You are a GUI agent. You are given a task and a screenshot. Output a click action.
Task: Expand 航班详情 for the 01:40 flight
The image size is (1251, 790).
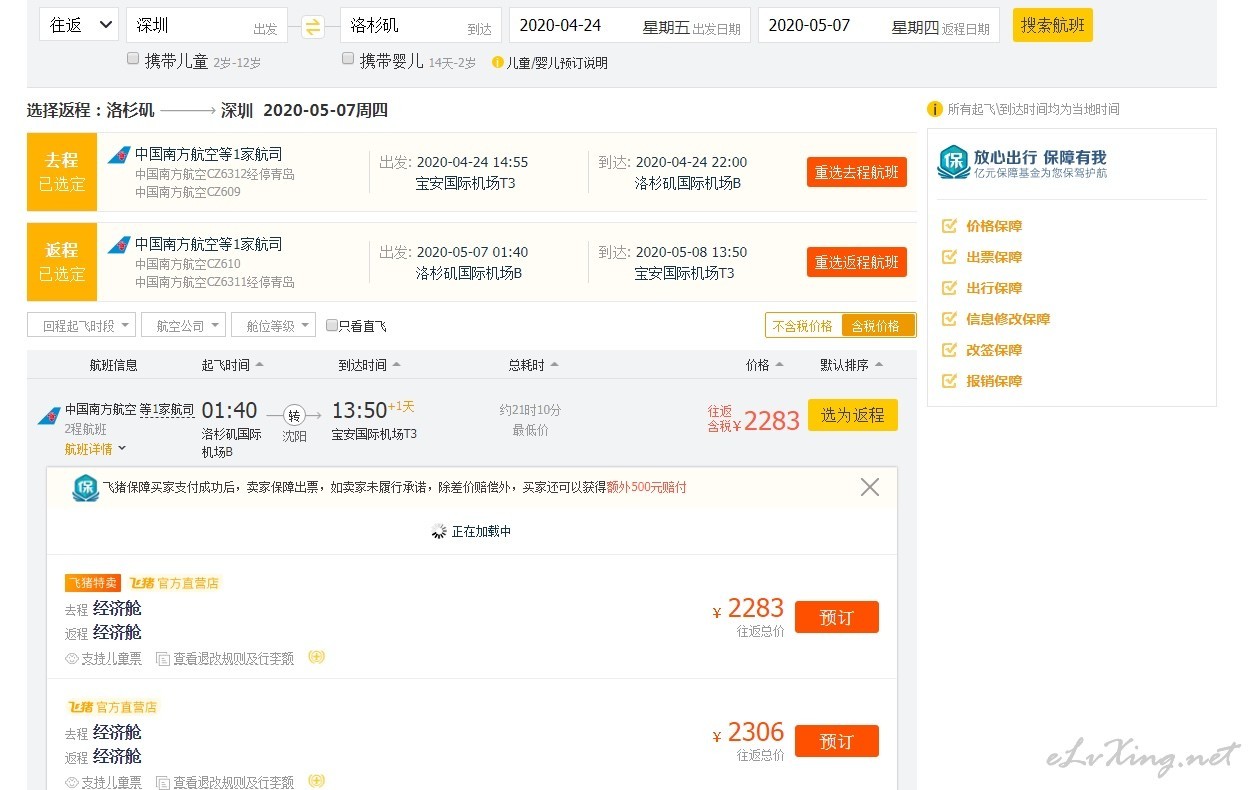pyautogui.click(x=96, y=449)
